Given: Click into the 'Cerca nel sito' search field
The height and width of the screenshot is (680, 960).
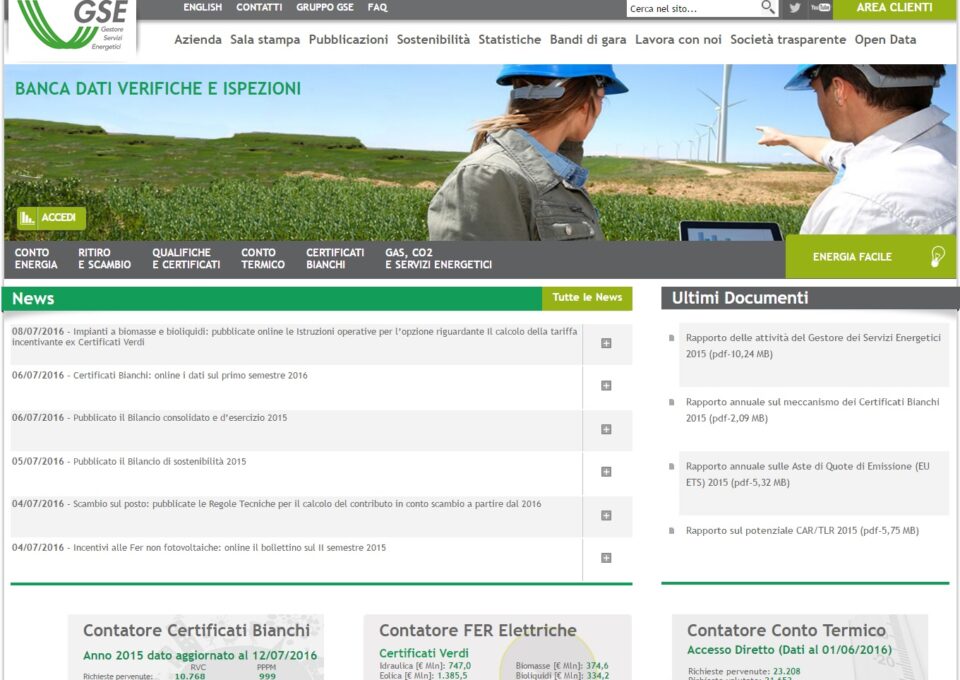Looking at the screenshot, I should pos(693,9).
